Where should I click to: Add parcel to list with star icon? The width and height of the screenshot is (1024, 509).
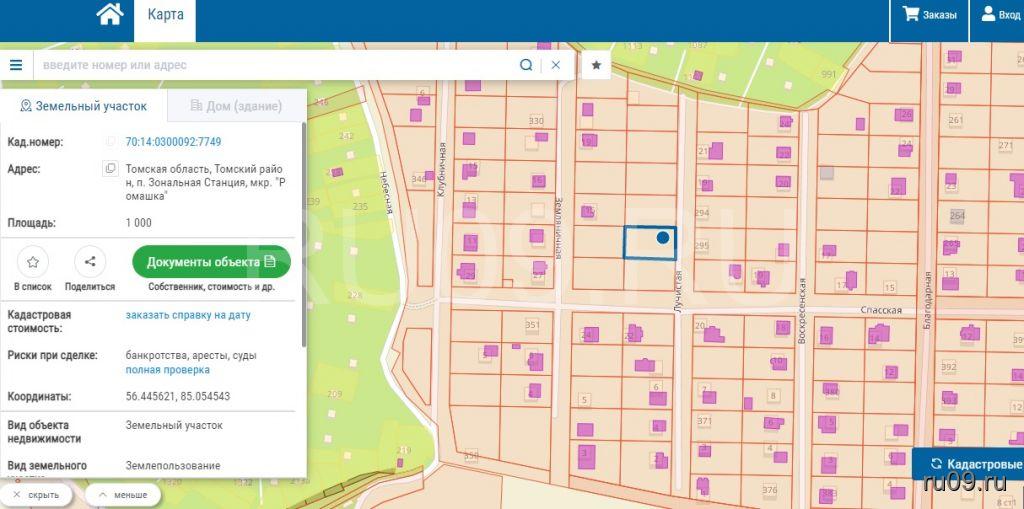pos(33,262)
